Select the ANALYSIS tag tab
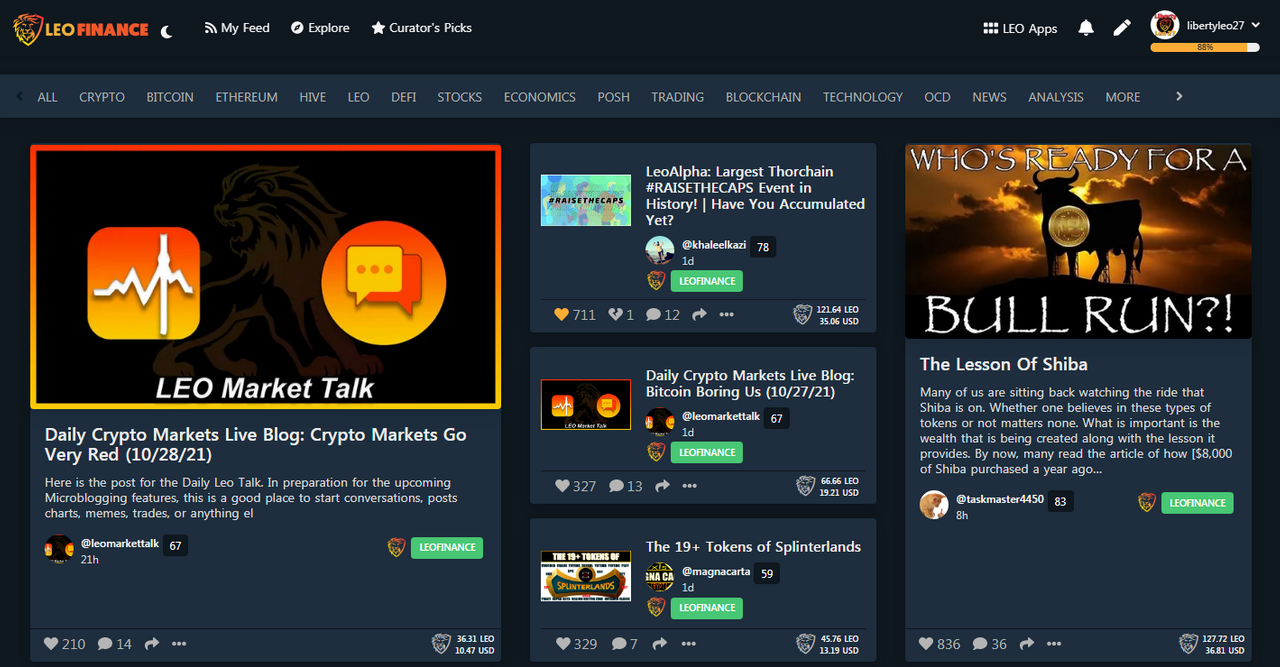1280x667 pixels. coord(1056,97)
